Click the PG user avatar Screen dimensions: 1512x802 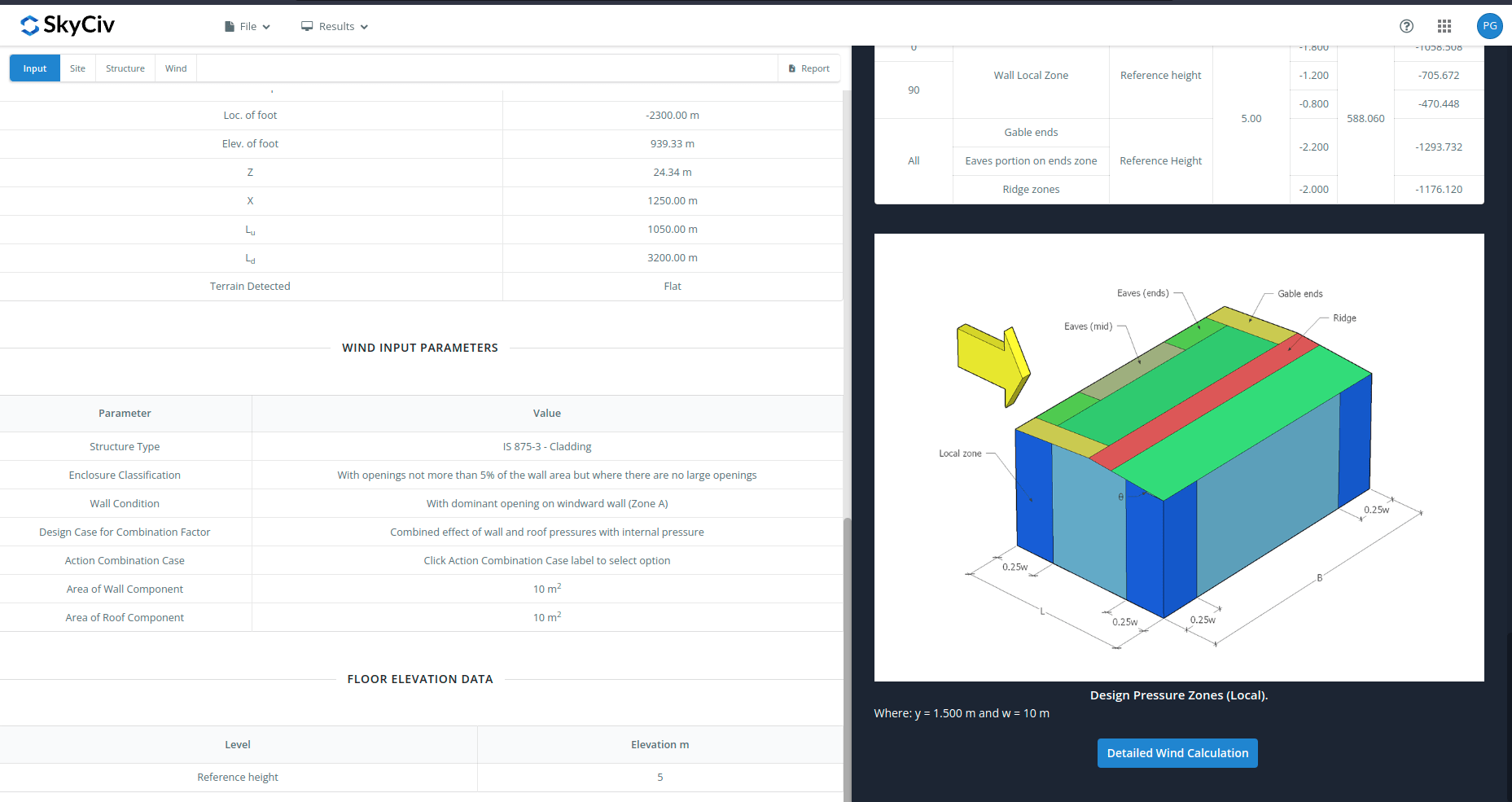coord(1489,26)
